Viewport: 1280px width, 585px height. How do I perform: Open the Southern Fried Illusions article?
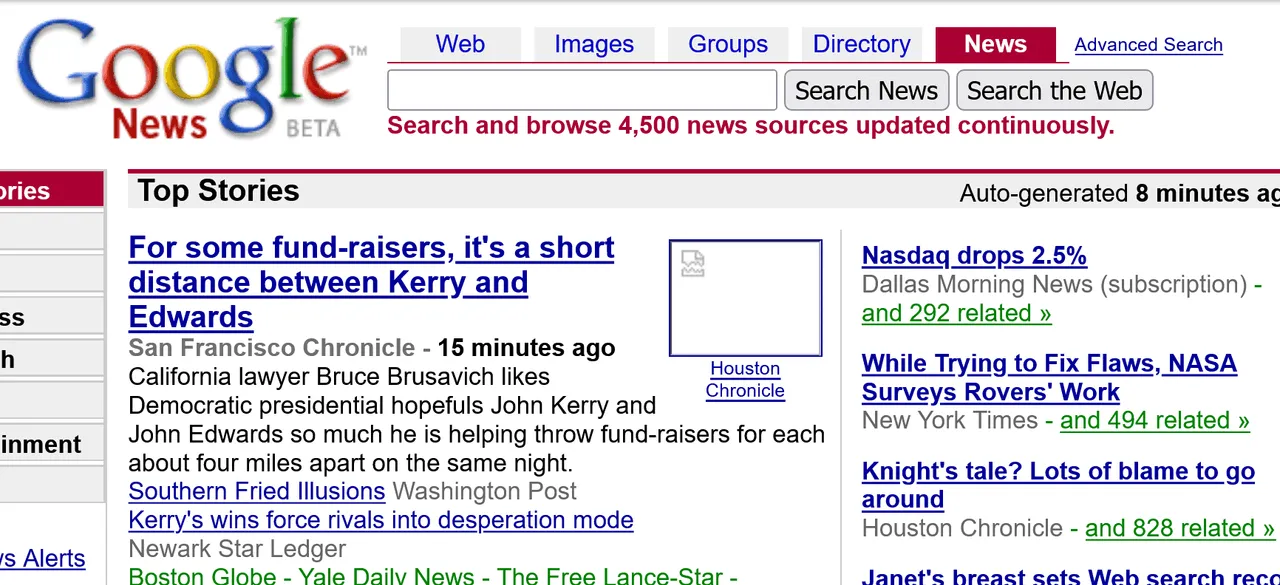point(257,491)
